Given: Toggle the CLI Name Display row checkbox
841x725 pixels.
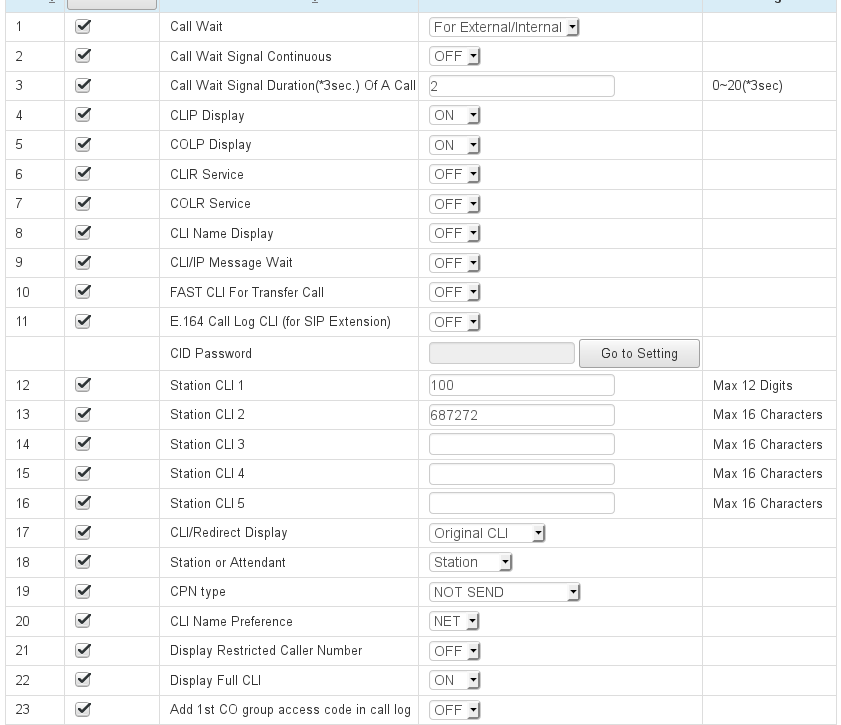Looking at the screenshot, I should click(x=84, y=233).
